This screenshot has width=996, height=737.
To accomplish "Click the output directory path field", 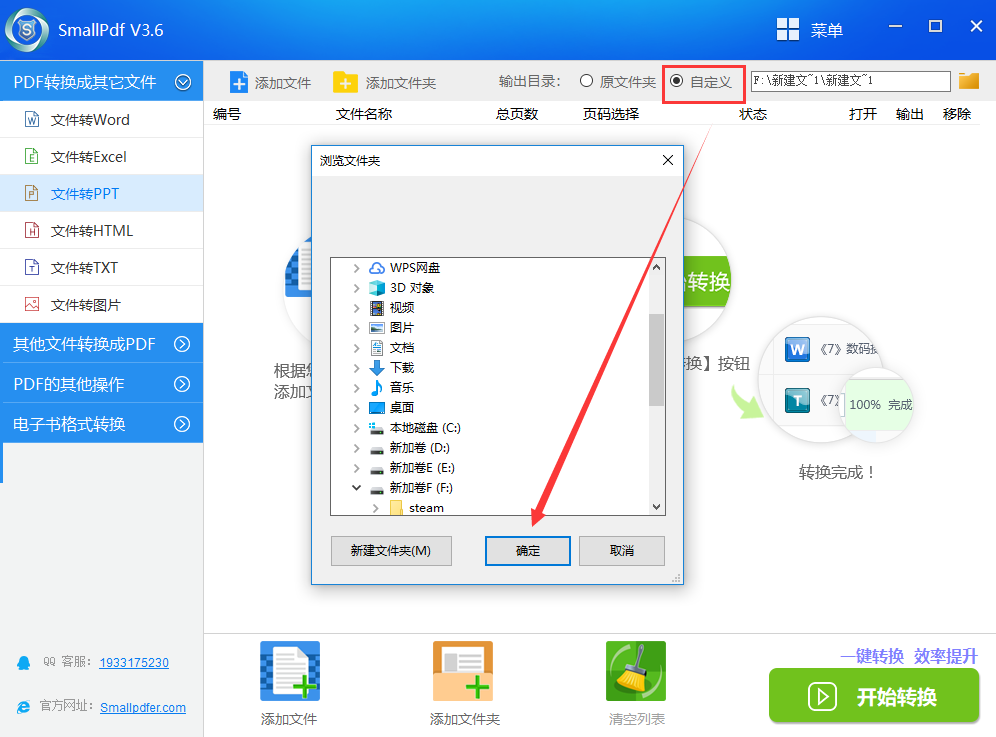I will click(x=850, y=81).
